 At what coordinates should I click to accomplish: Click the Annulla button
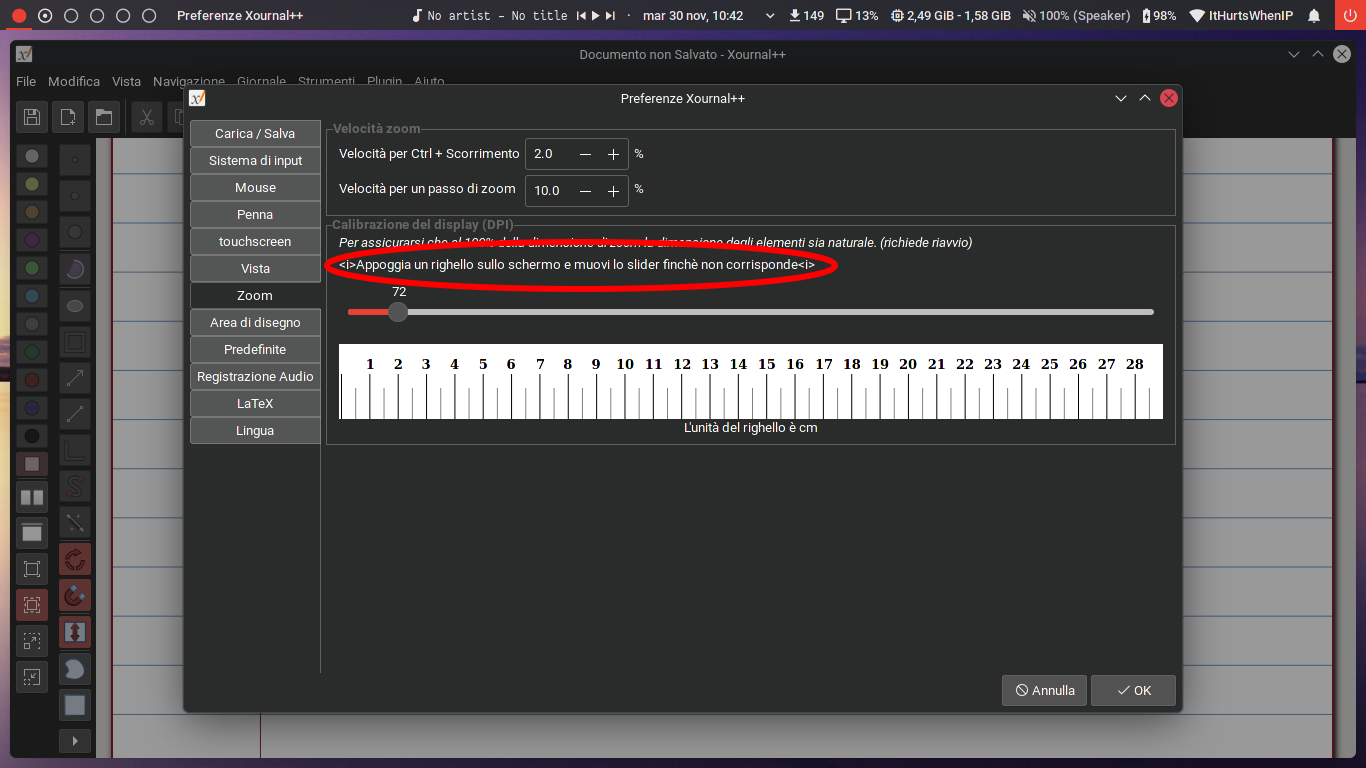[x=1044, y=690]
